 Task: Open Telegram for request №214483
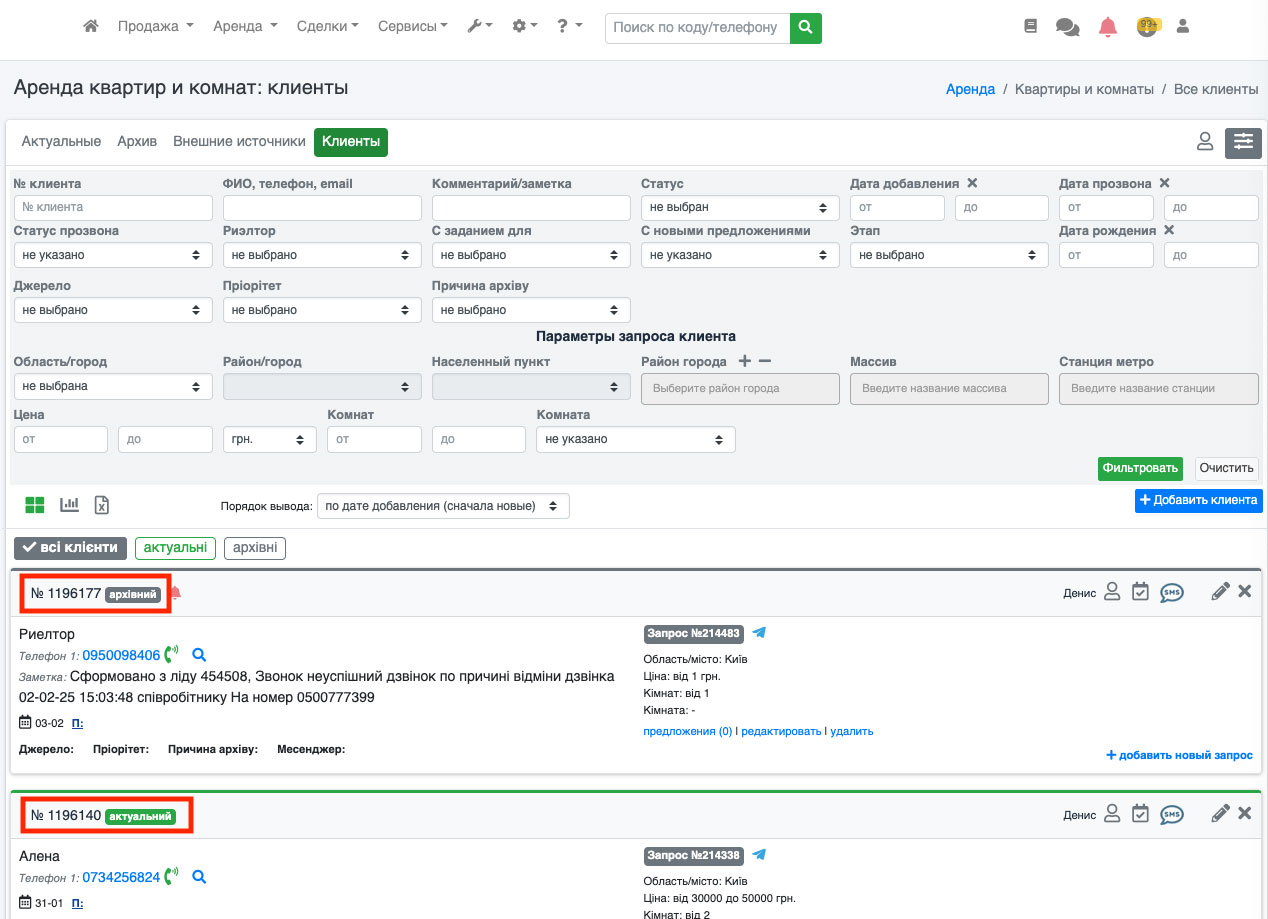tap(759, 632)
